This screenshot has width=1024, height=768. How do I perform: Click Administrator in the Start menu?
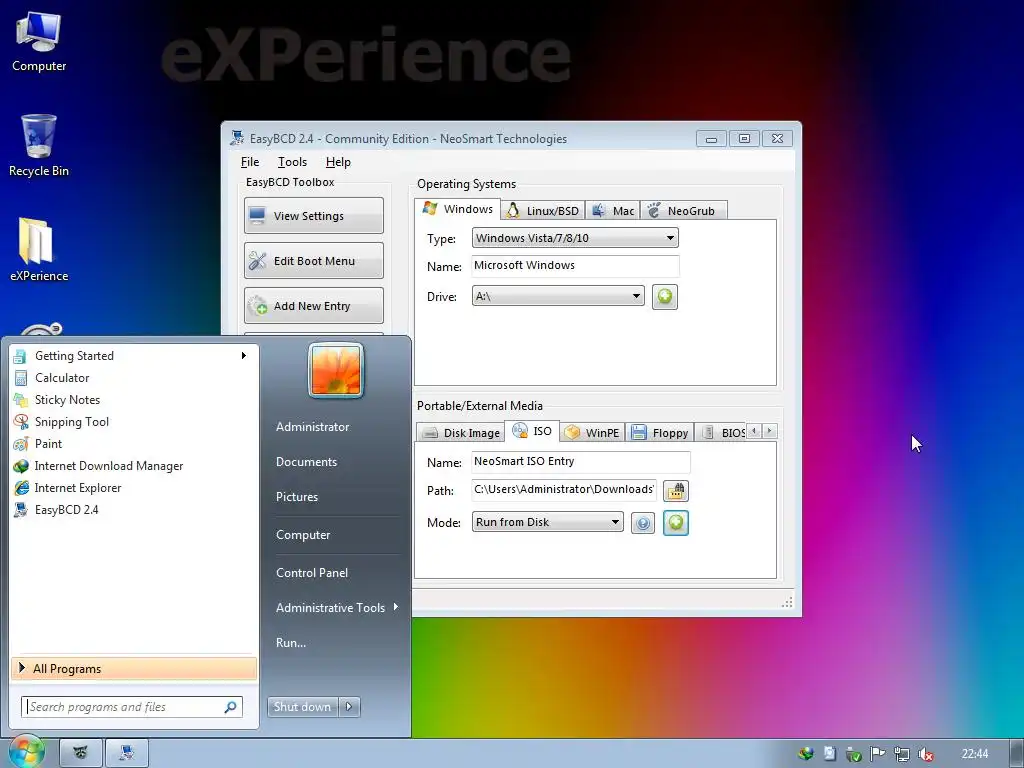tap(312, 426)
